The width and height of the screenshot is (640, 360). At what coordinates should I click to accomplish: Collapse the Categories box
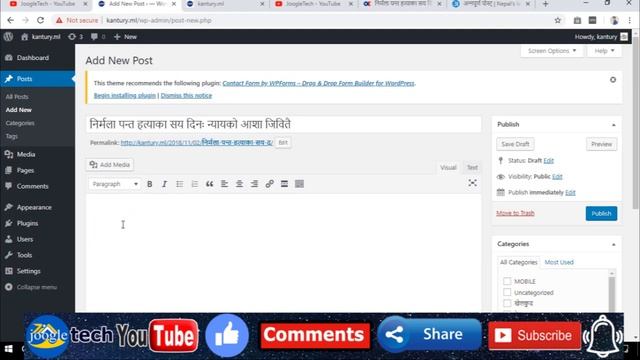click(613, 244)
